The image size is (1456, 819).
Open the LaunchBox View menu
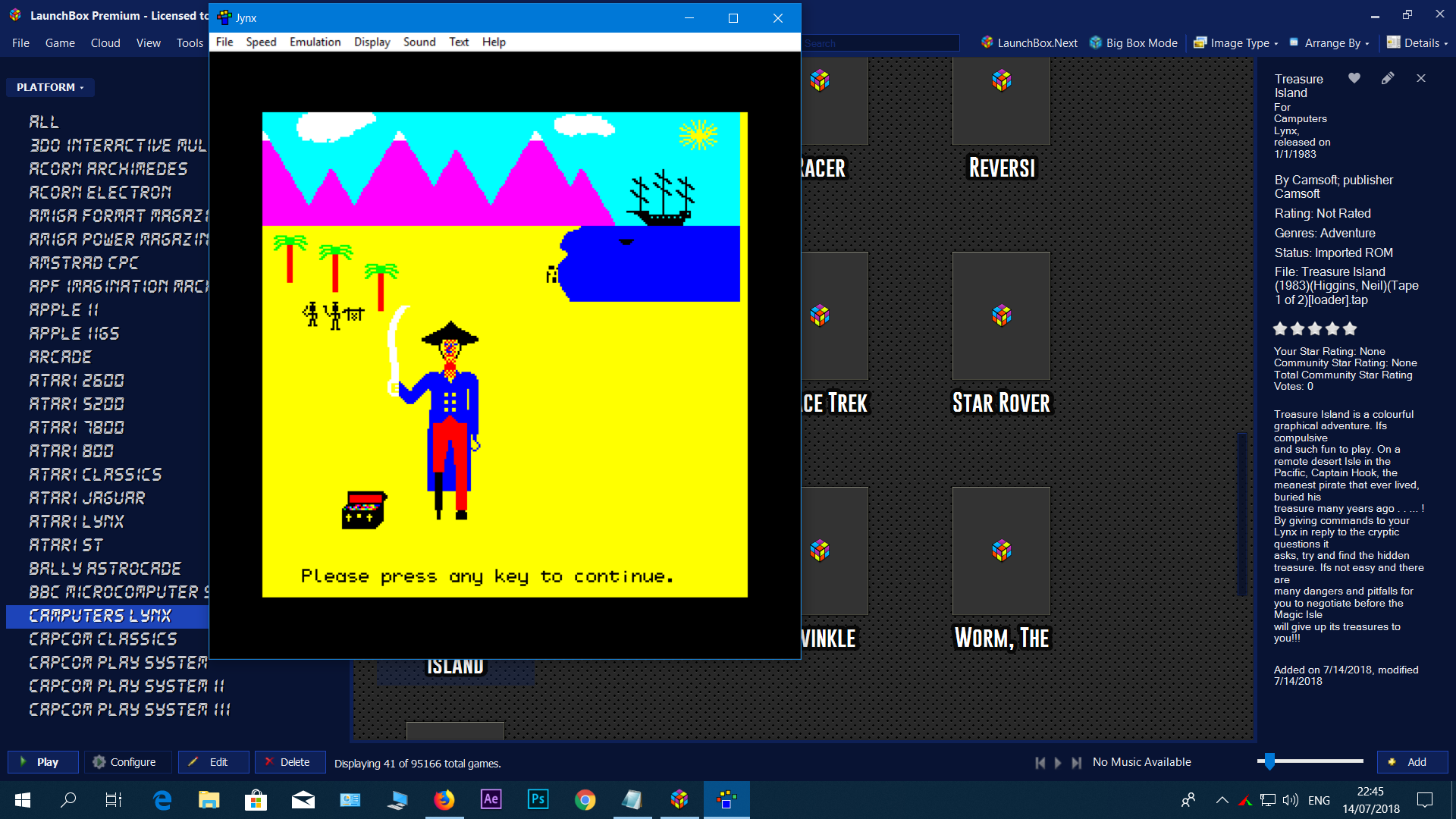(148, 43)
